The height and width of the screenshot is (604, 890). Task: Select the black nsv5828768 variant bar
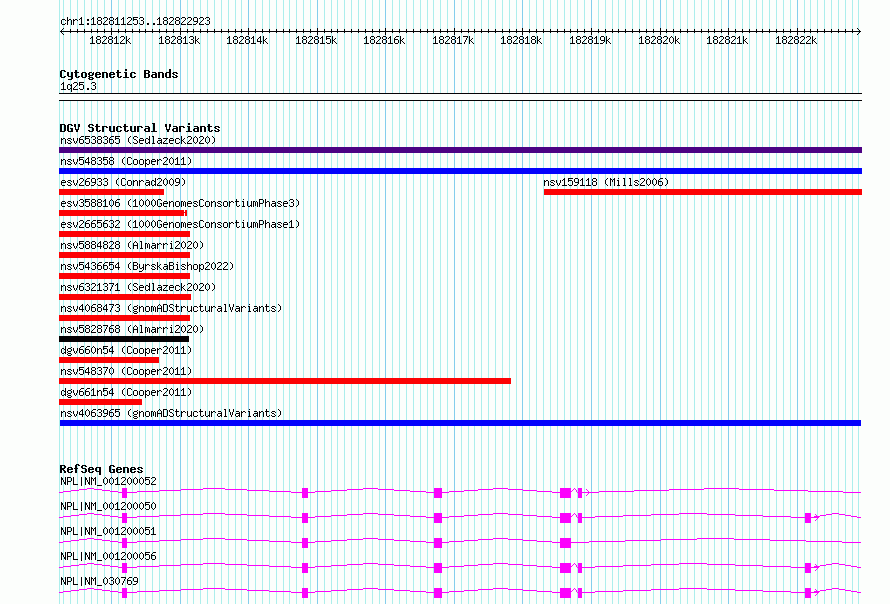tap(124, 339)
